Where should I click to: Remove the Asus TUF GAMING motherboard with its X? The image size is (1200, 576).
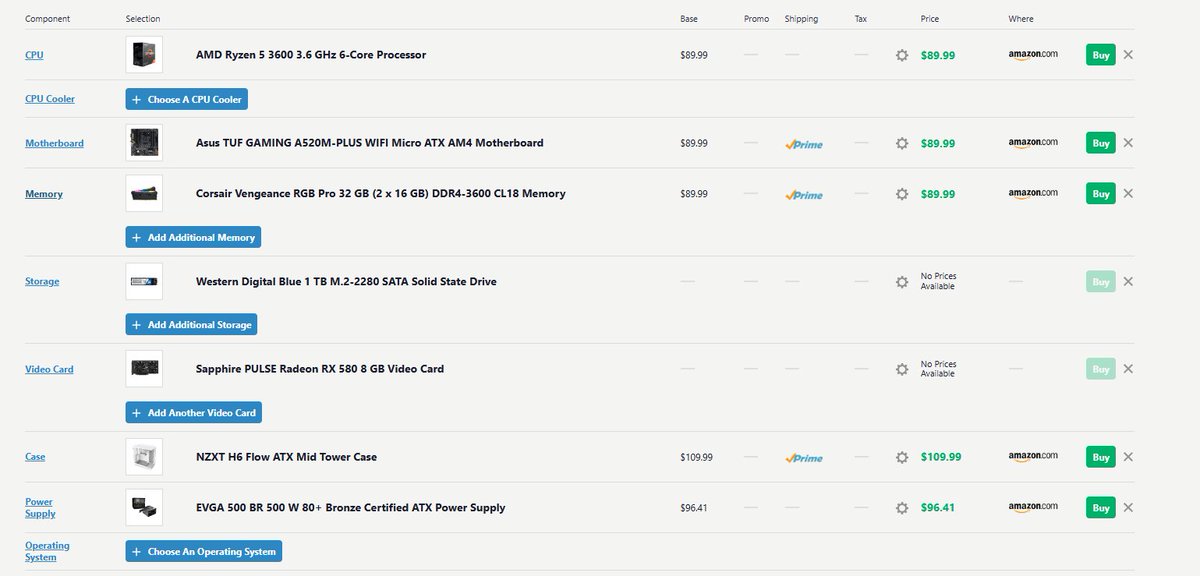(1128, 143)
